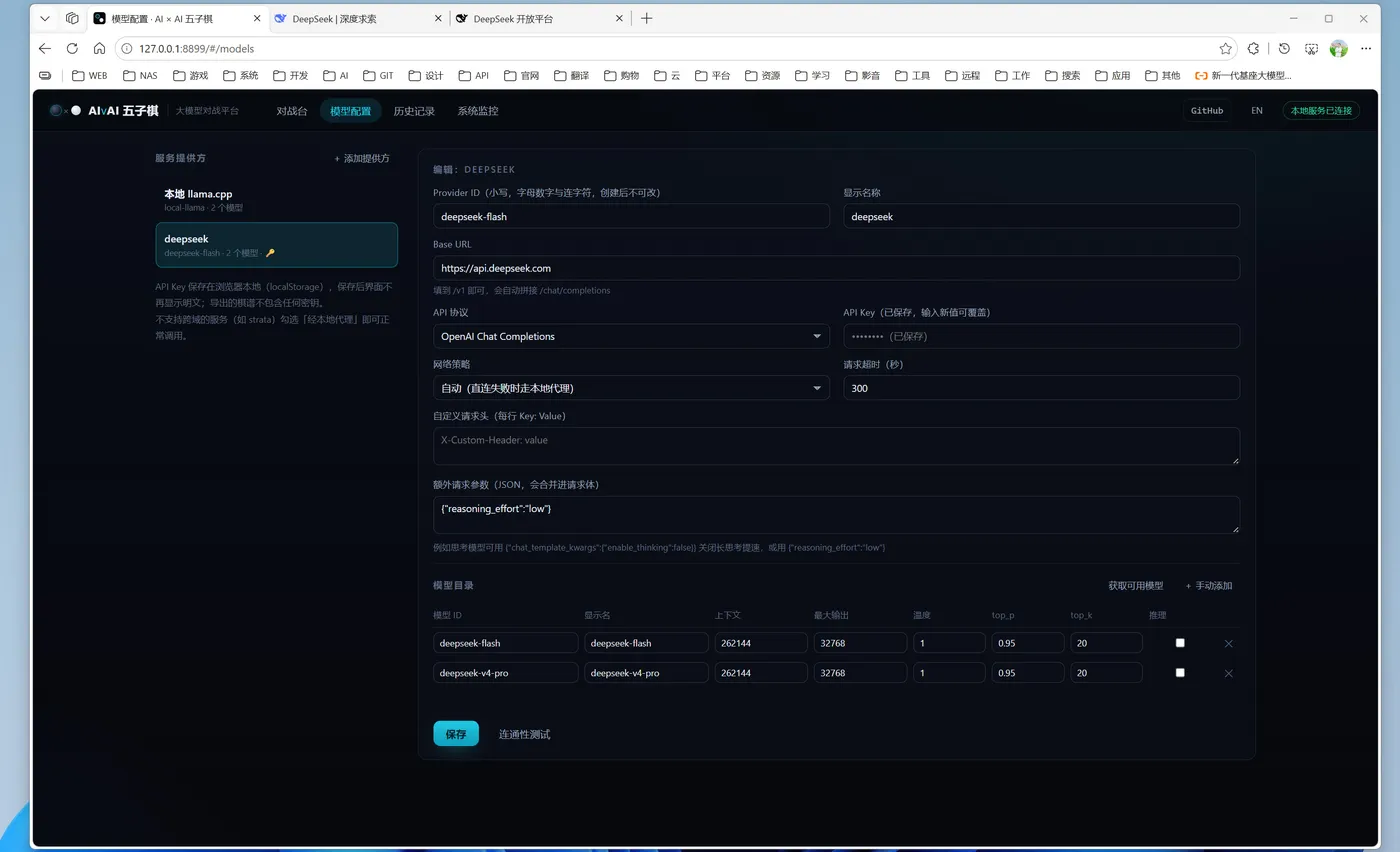Bookmark this page with star icon
The width and height of the screenshot is (1400, 852).
pos(1225,48)
